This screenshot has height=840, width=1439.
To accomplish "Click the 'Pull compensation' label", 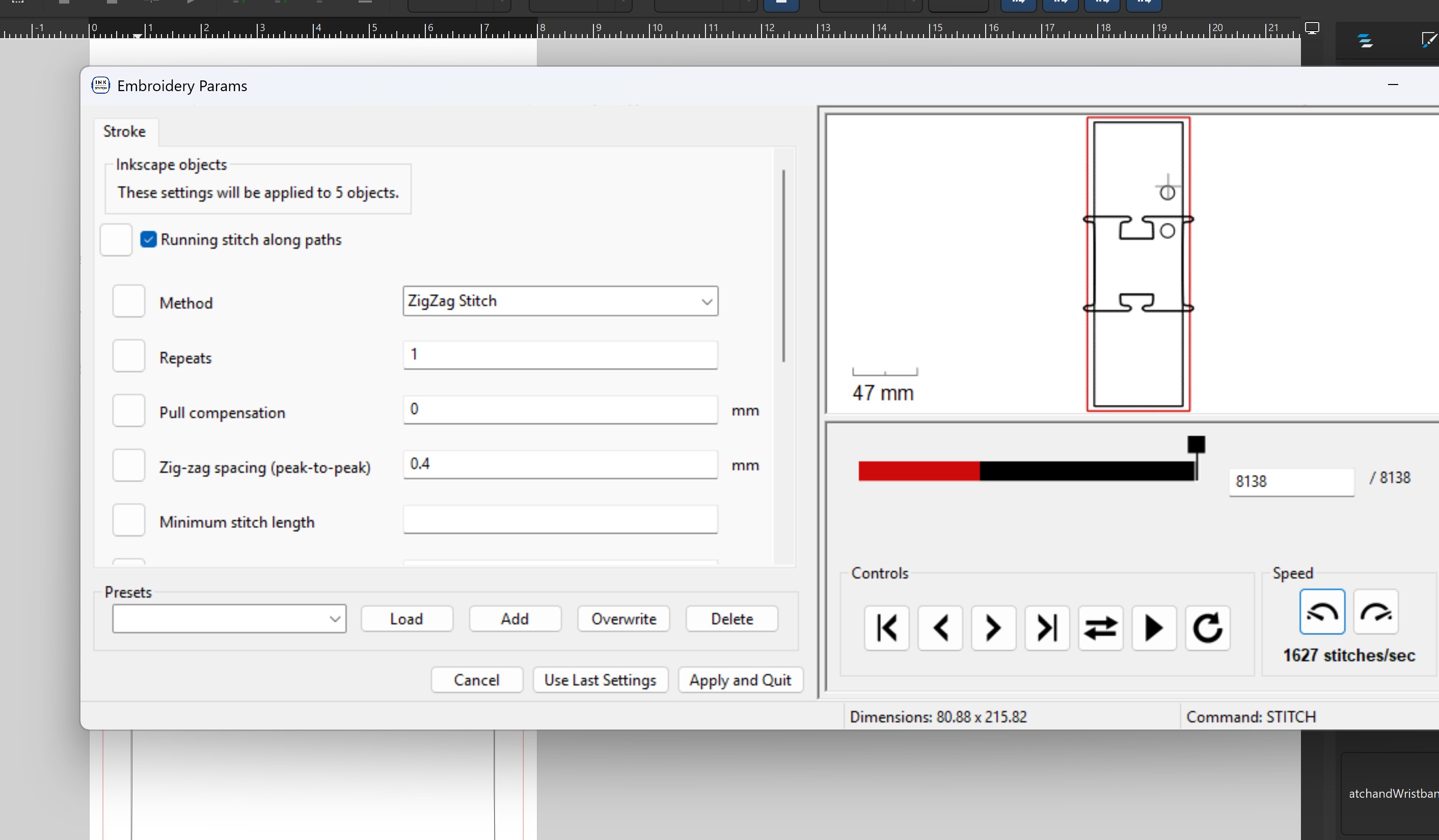I will [222, 413].
